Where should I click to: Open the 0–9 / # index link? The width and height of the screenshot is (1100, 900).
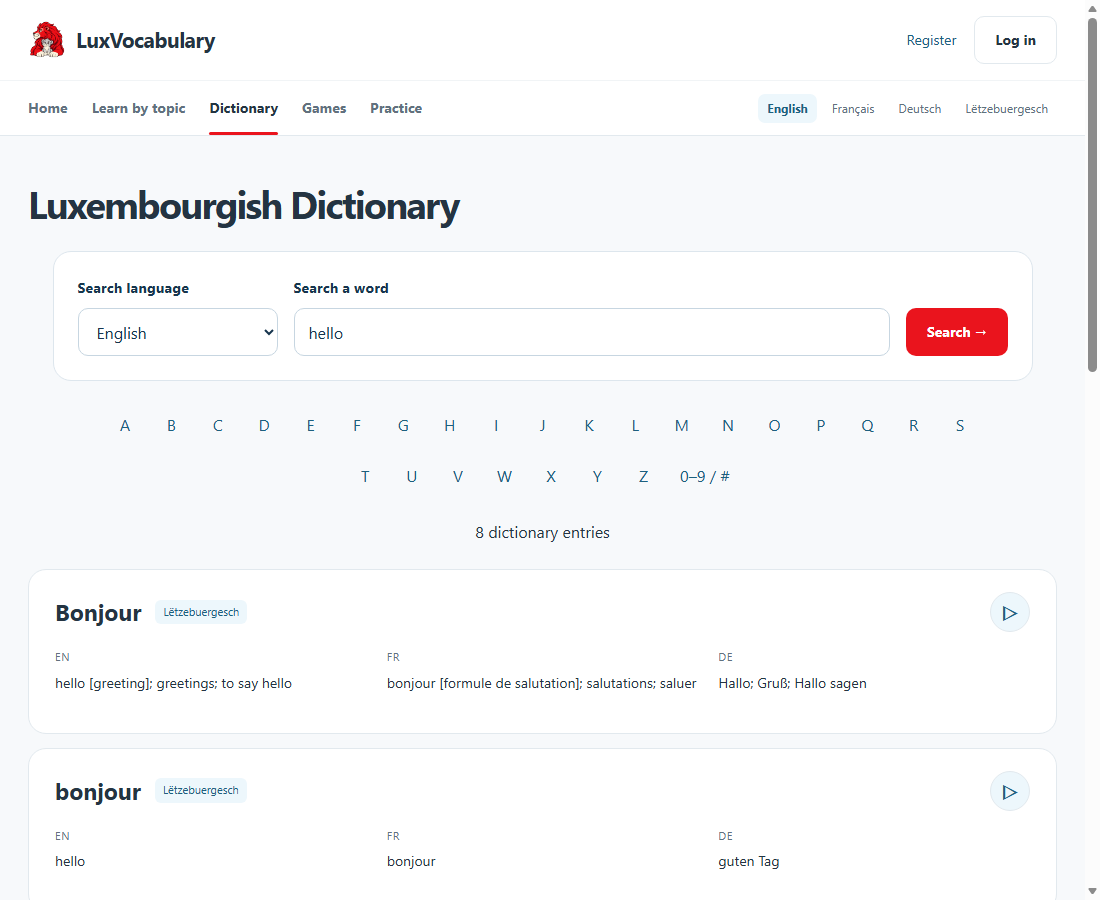tap(704, 477)
